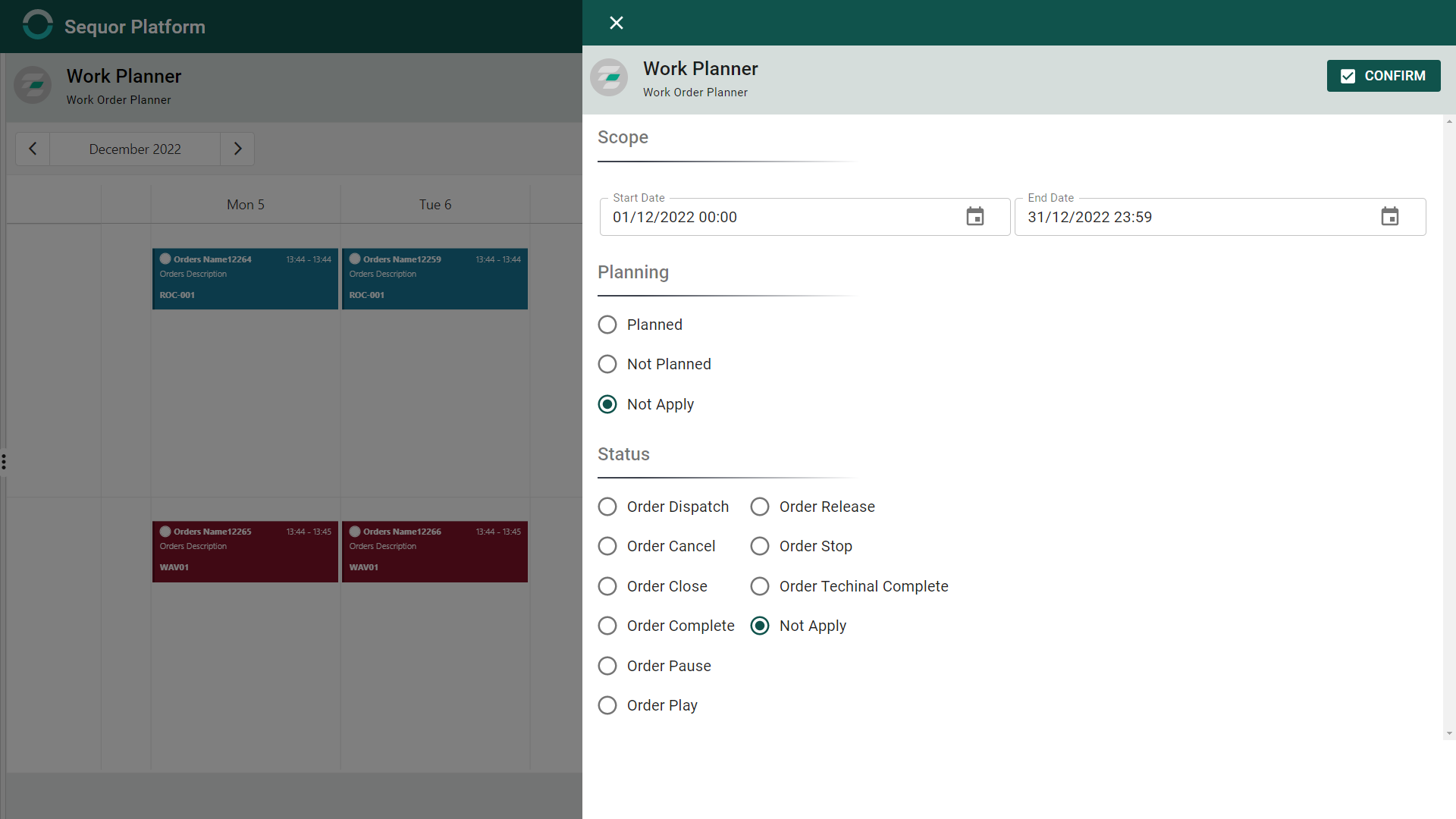This screenshot has height=819, width=1456.
Task: Open the Start Date calendar picker
Action: 975,217
